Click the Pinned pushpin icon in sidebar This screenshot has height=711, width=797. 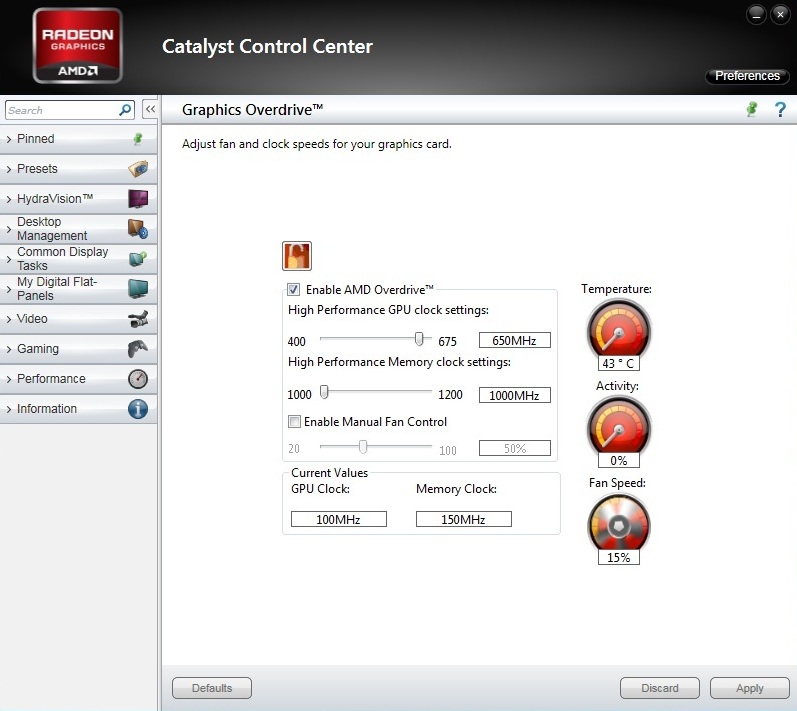click(x=138, y=140)
